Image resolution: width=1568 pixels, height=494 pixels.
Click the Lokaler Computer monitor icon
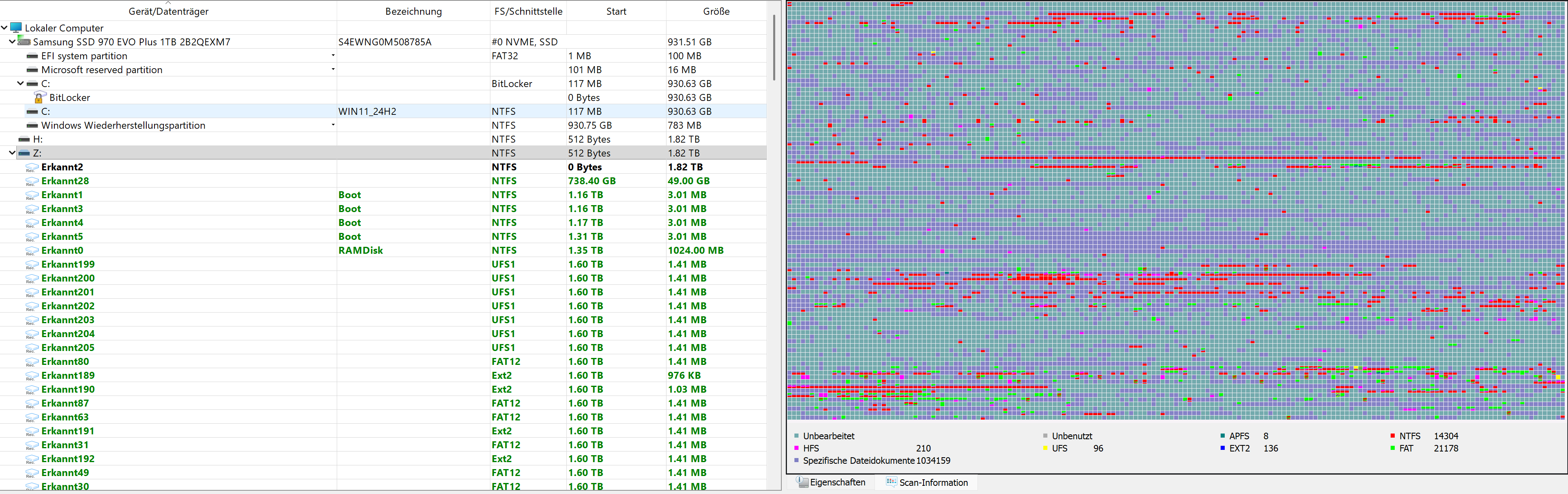point(16,27)
